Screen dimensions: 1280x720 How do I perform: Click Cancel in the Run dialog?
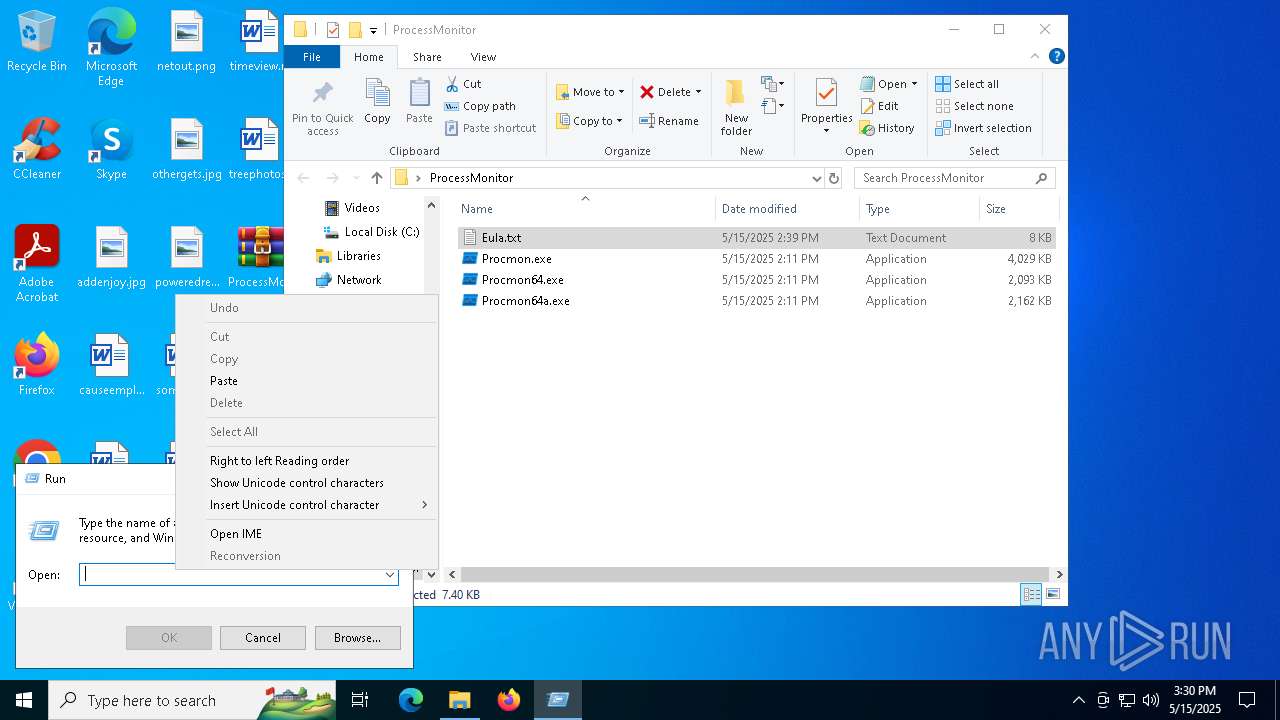(263, 638)
